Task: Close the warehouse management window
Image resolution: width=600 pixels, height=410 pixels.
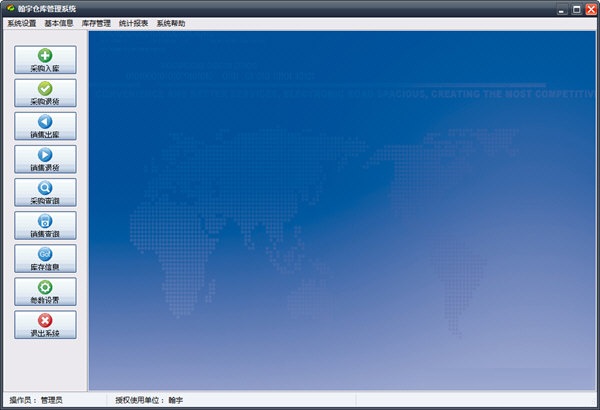Action: point(589,8)
